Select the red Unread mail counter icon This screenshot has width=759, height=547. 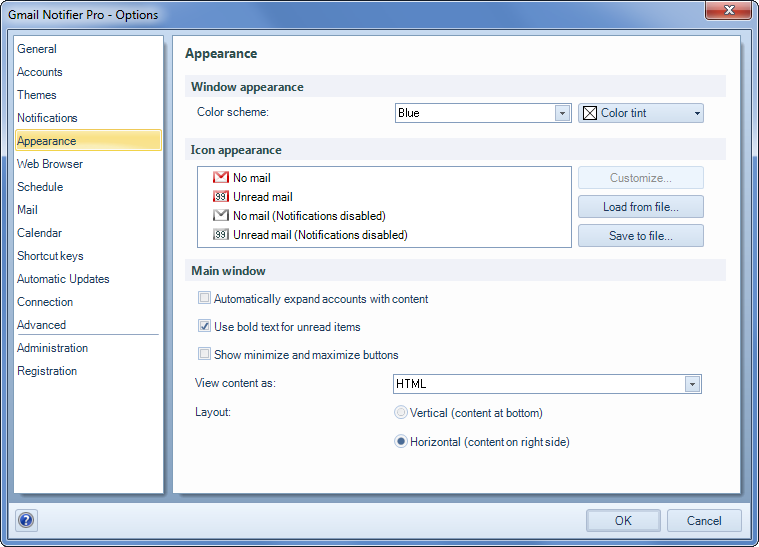pos(221,197)
